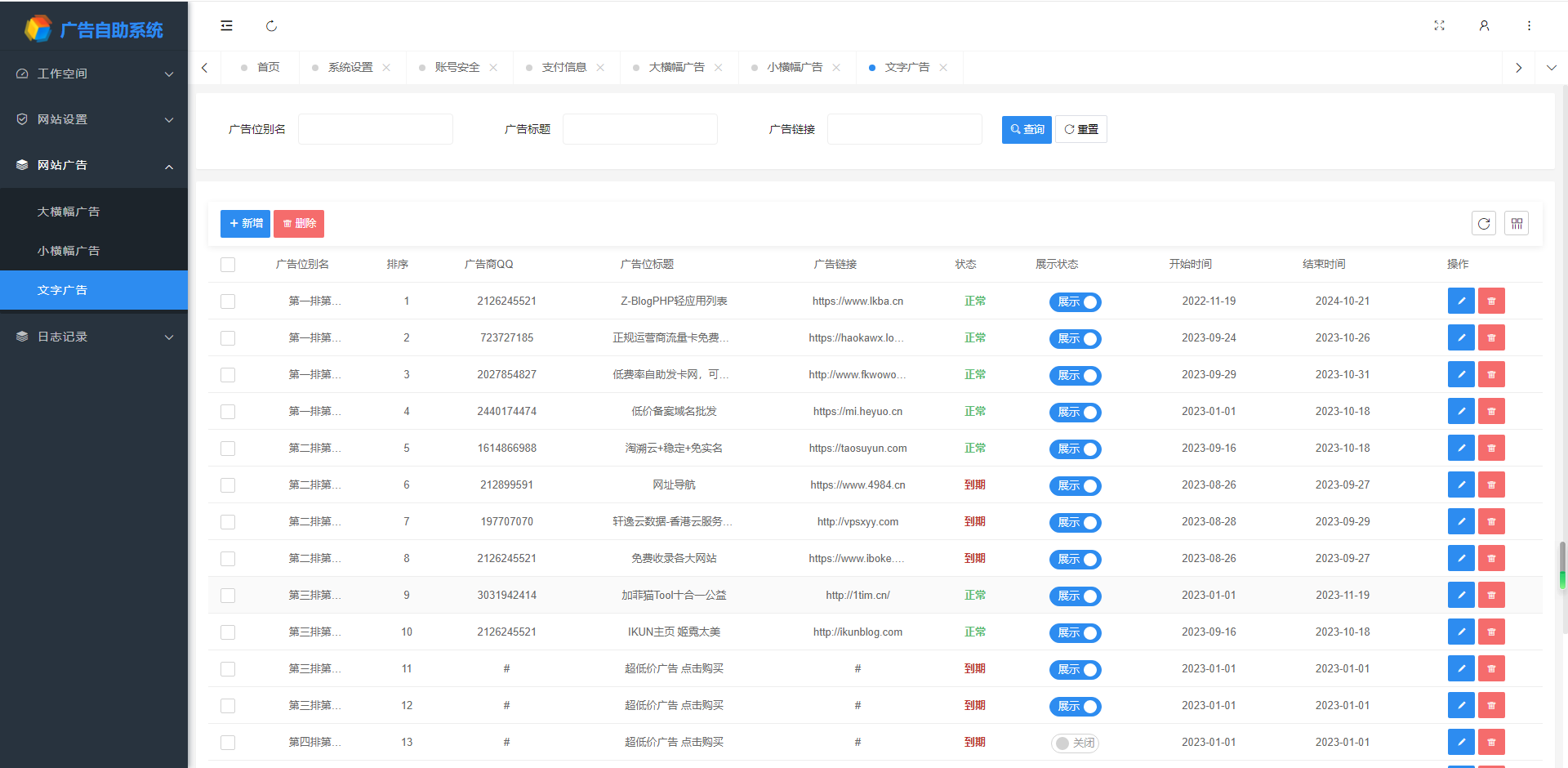Toggle 展示 switch for 排序 11 row

click(x=1075, y=669)
